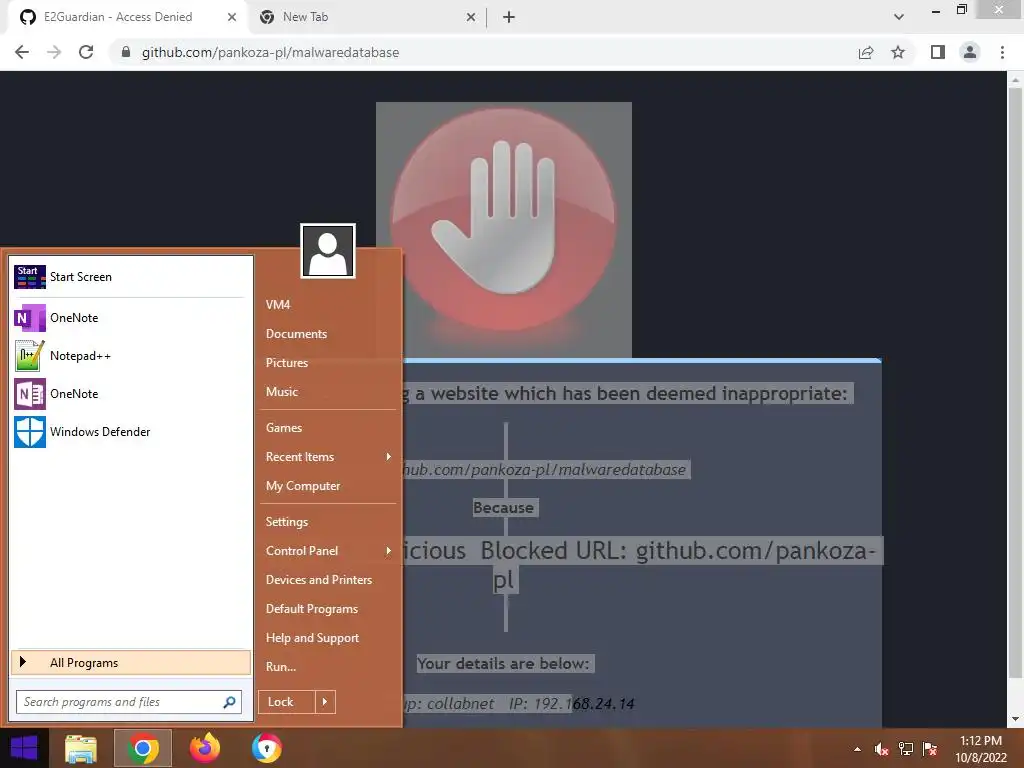Open Action Center flag icon
The image size is (1024, 768).
coord(930,749)
